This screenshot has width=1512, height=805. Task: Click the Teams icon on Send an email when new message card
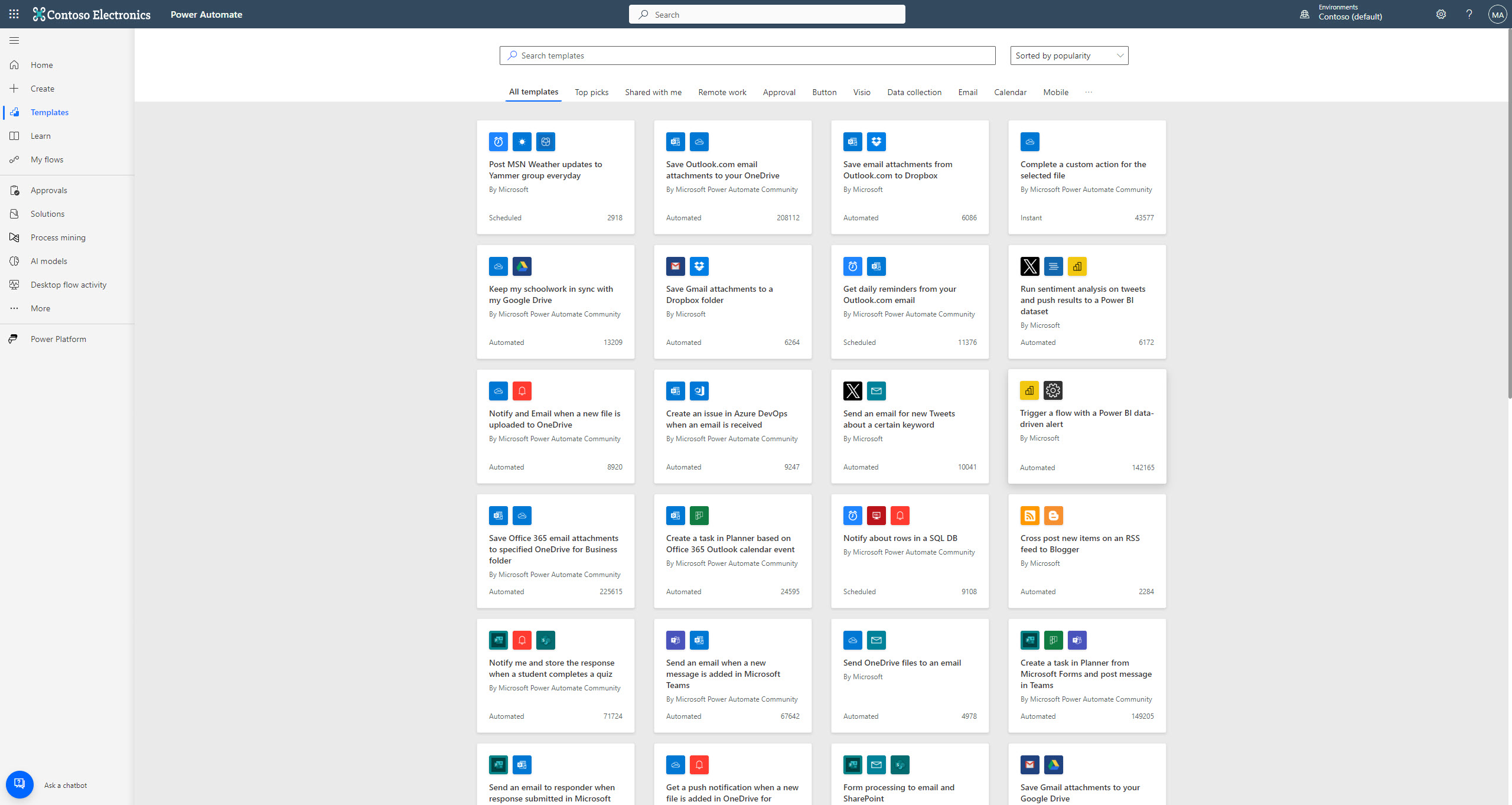click(676, 640)
